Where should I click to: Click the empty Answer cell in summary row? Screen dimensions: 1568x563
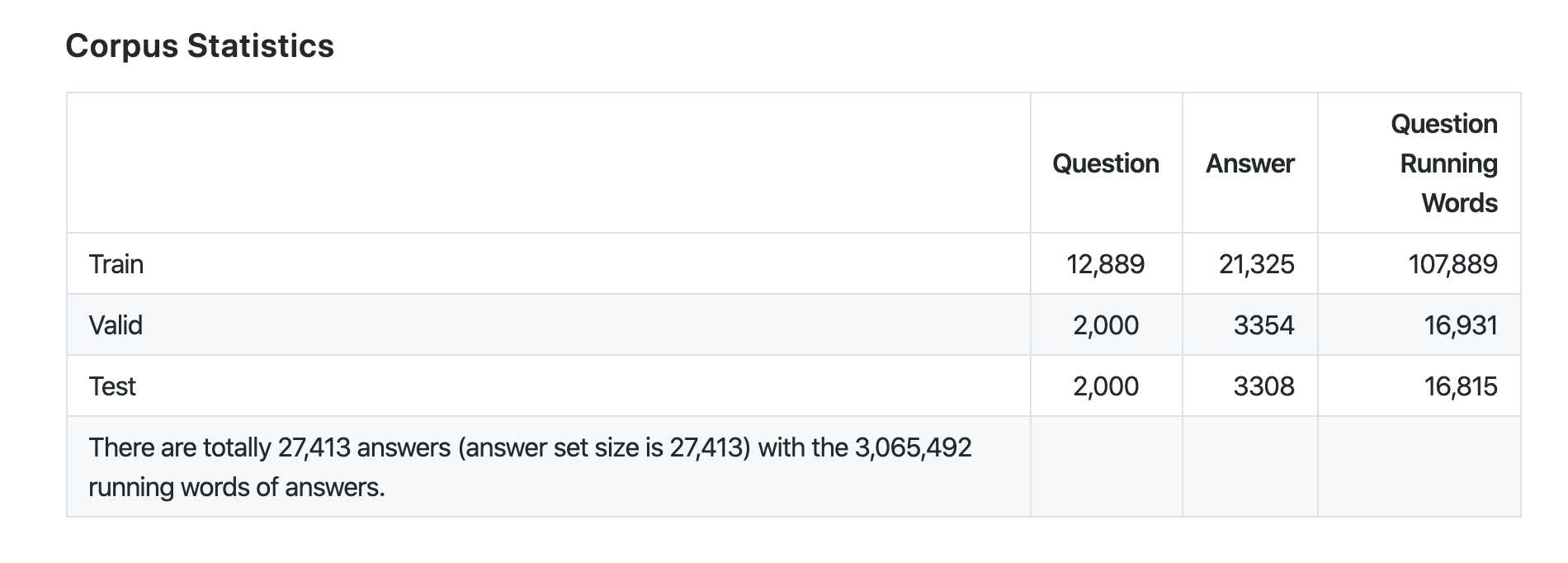coord(1250,466)
